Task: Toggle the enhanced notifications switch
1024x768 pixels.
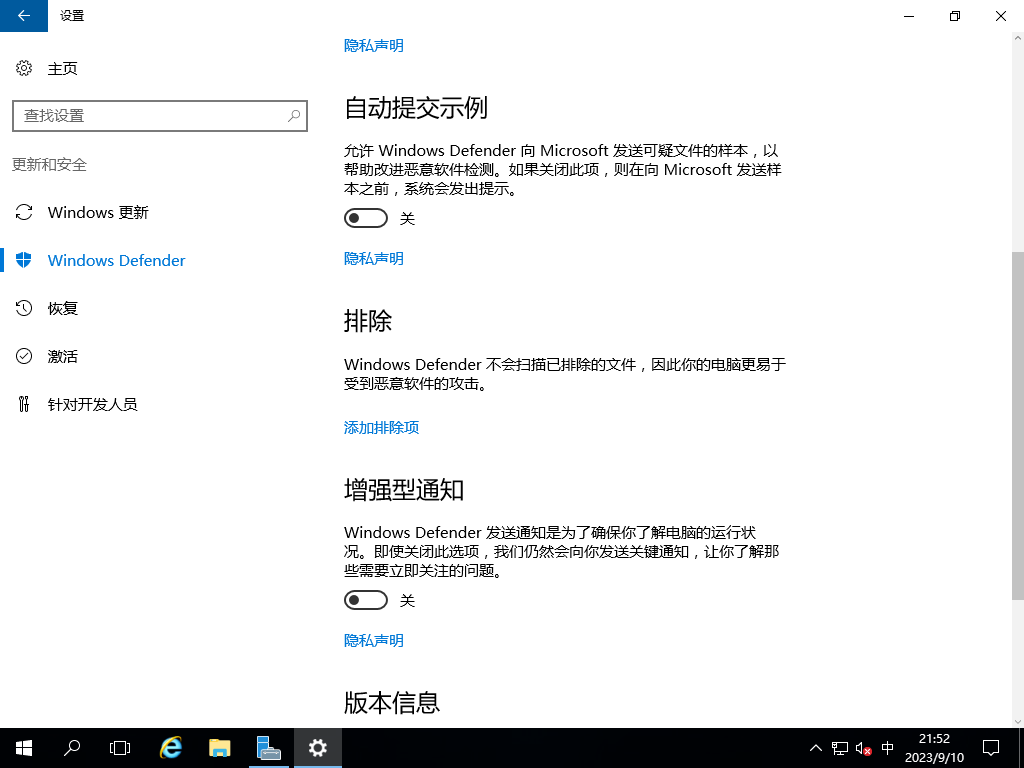Action: 366,600
